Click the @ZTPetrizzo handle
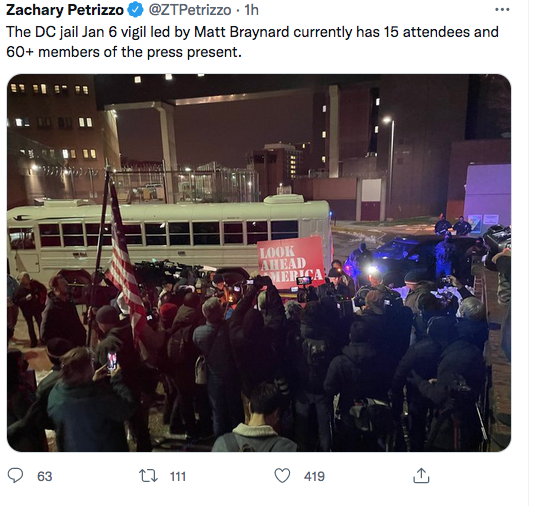The height and width of the screenshot is (506, 540). pyautogui.click(x=190, y=10)
